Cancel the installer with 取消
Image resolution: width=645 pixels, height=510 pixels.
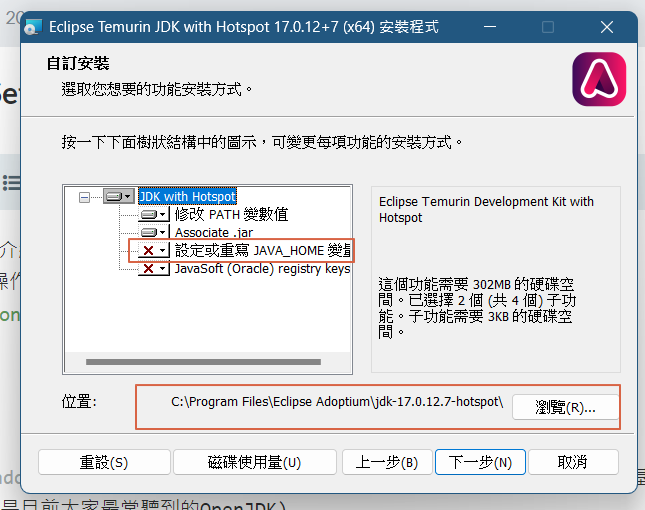coord(573,462)
